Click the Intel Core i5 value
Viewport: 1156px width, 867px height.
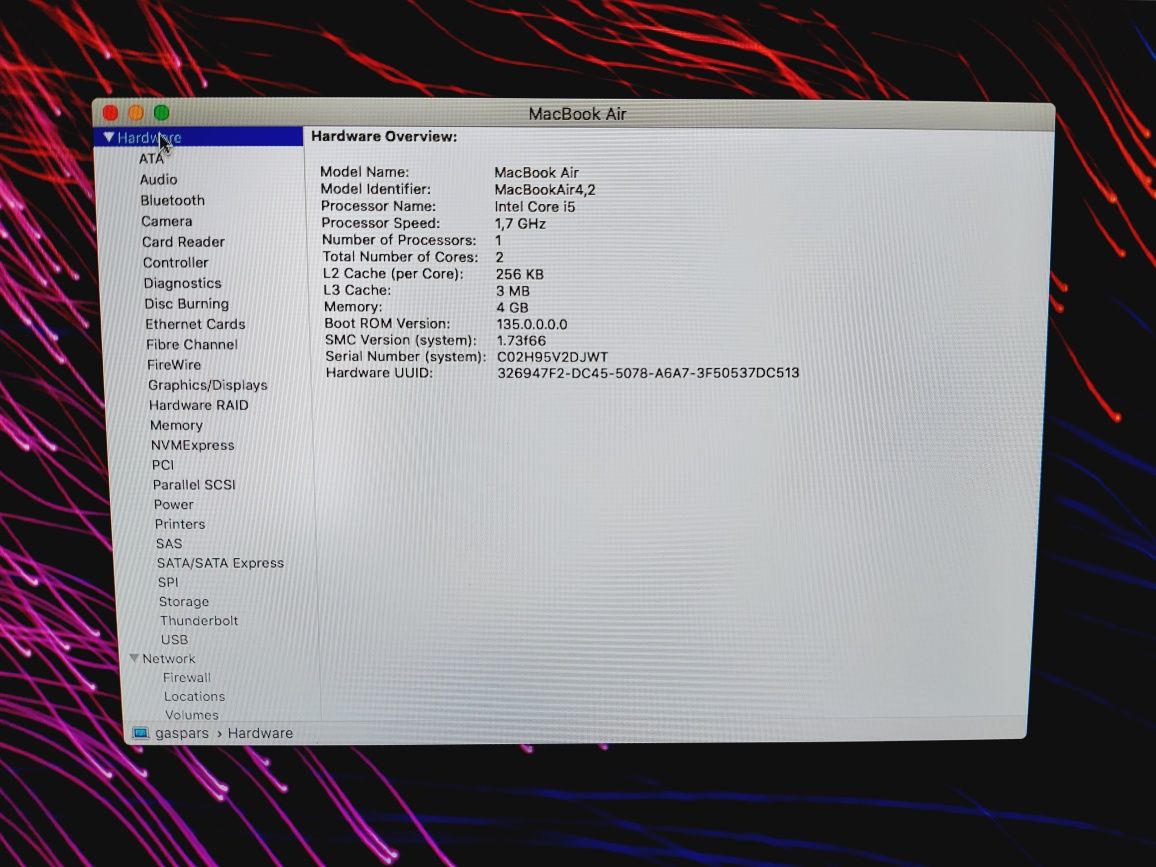[535, 206]
